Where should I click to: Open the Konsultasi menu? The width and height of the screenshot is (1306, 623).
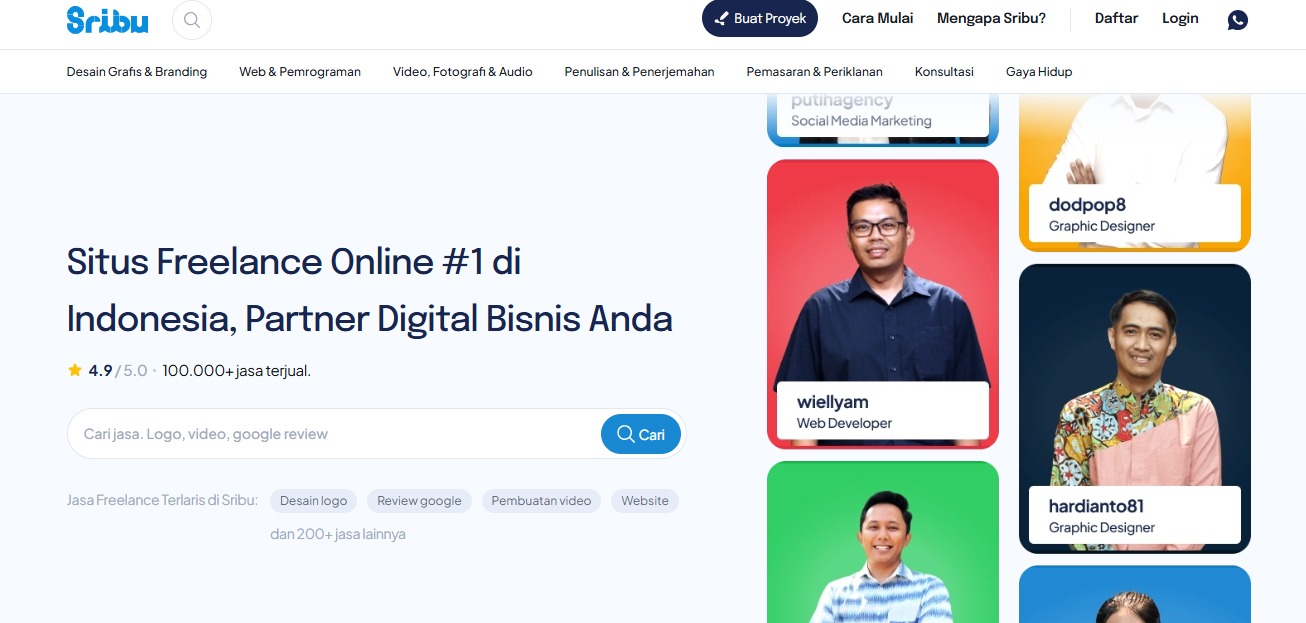pyautogui.click(x=944, y=72)
